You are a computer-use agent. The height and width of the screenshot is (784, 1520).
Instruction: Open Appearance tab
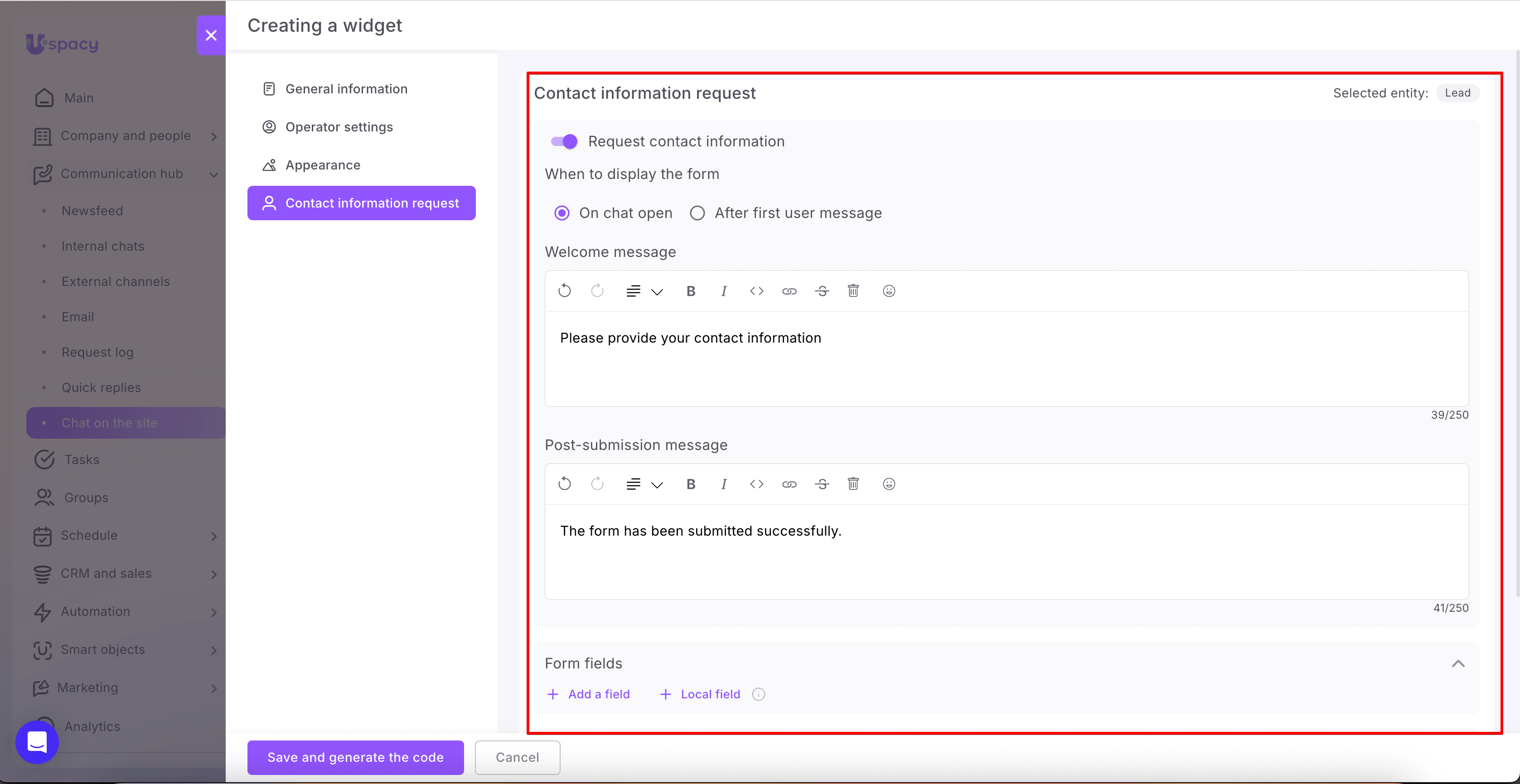click(x=361, y=165)
